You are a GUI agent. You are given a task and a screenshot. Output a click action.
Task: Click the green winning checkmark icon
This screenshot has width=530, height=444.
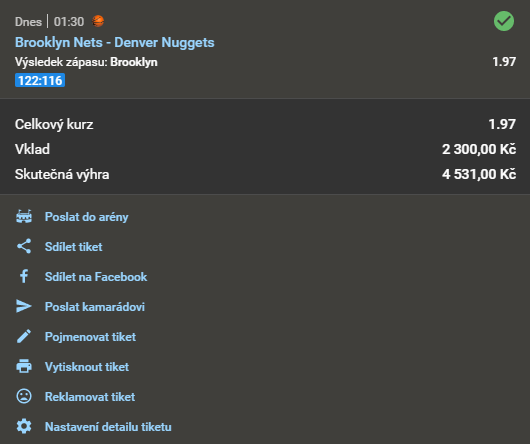click(504, 21)
